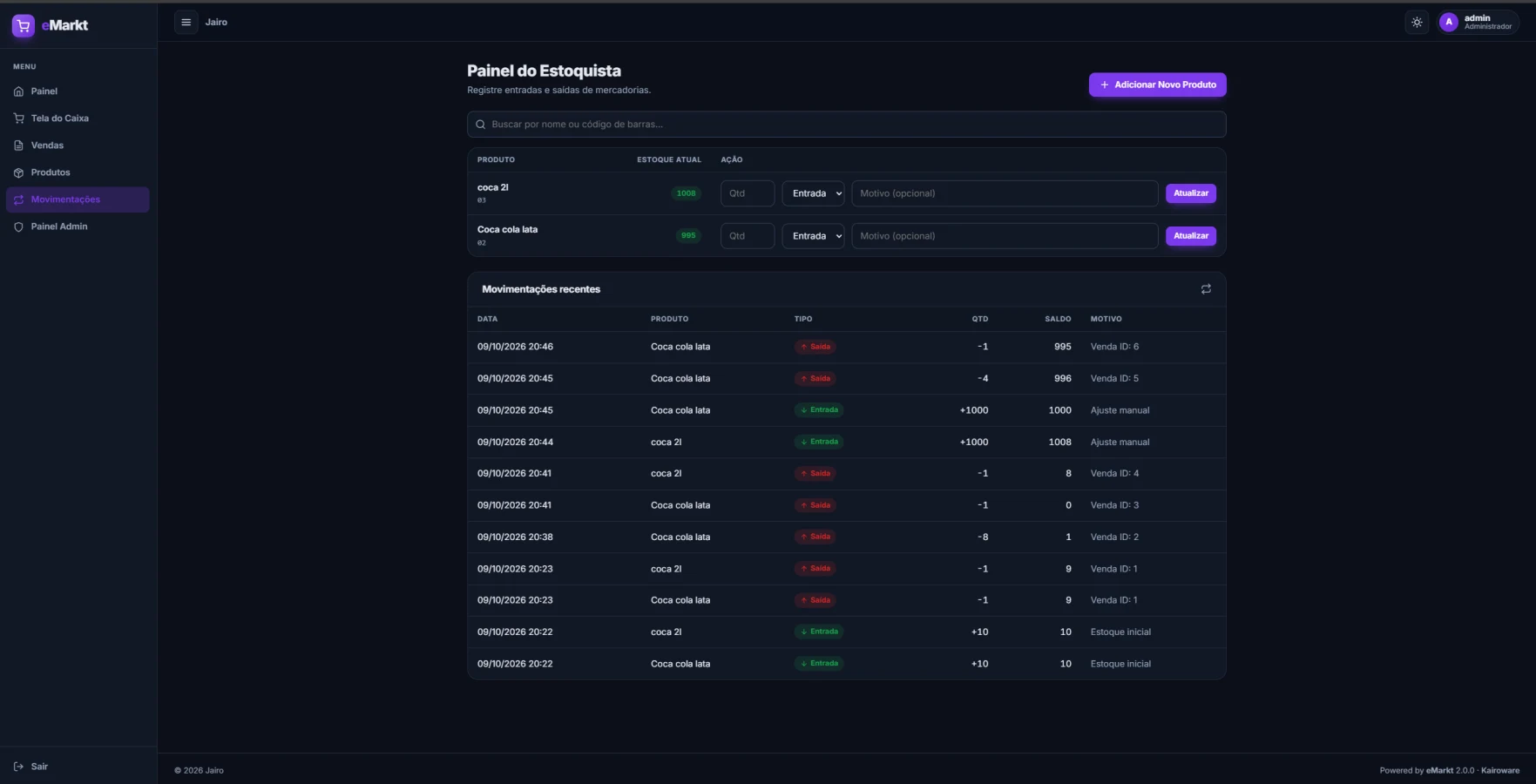Click the Kairoware footer link
Viewport: 1536px width, 784px height.
coord(1500,770)
